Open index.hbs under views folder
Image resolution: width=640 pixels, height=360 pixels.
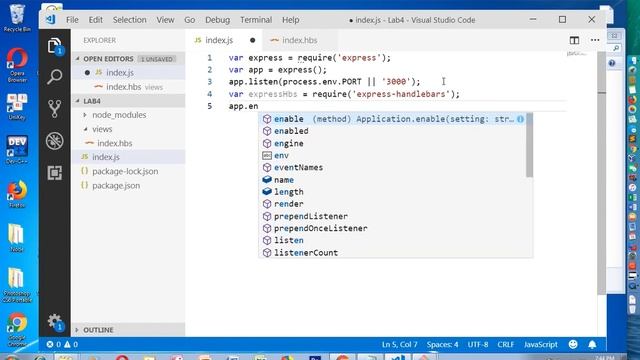click(x=128, y=143)
